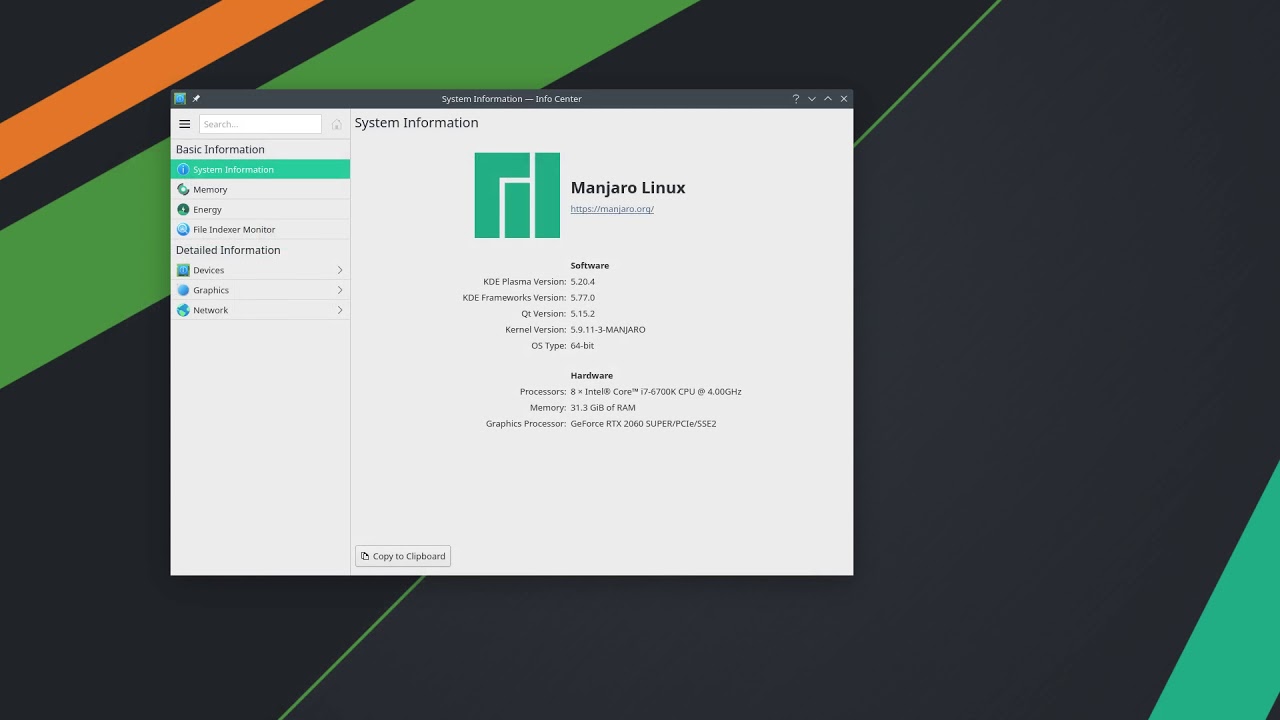Click the Memory chip icon
Image resolution: width=1280 pixels, height=720 pixels.
pos(183,189)
